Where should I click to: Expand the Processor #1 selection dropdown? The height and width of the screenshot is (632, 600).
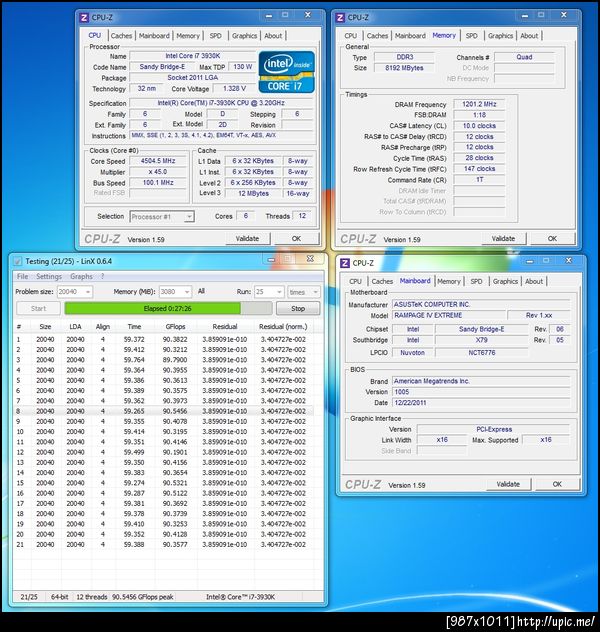(x=189, y=217)
